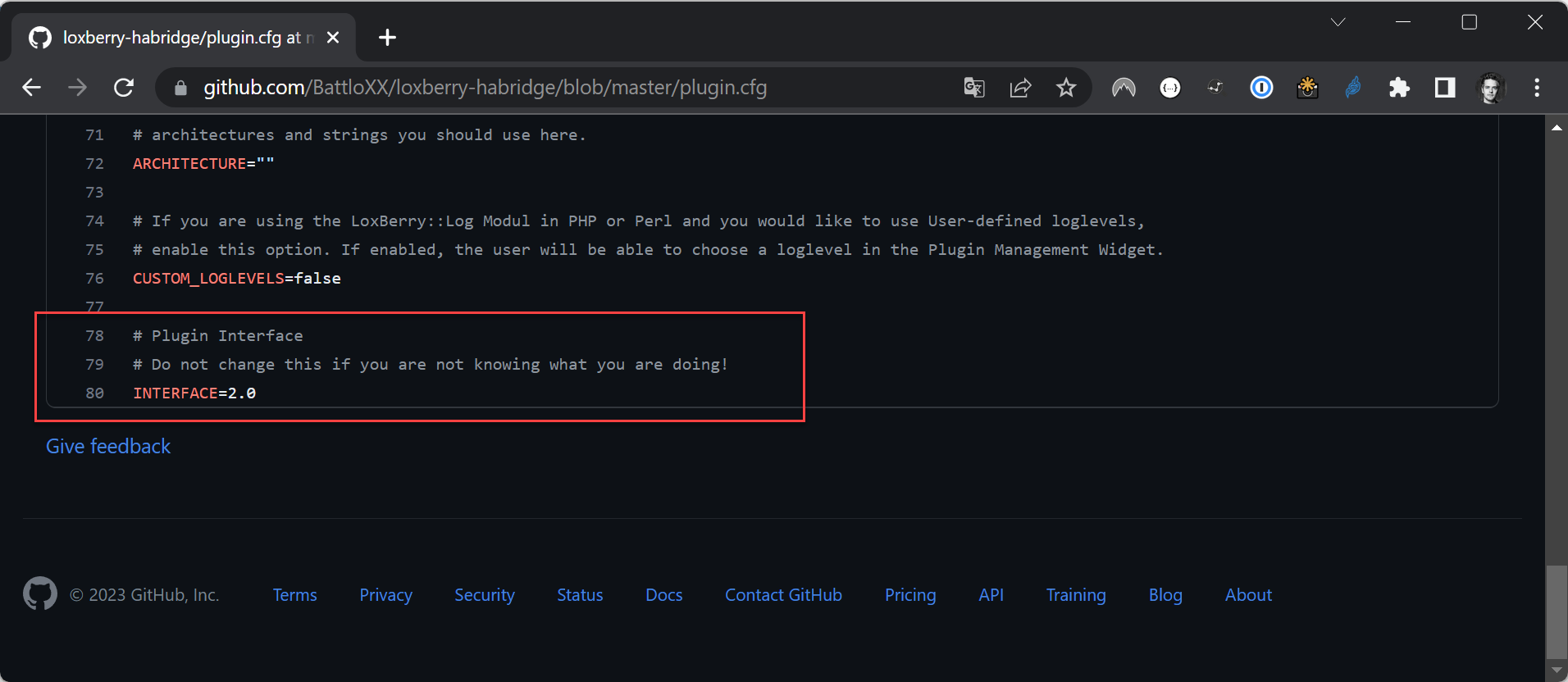Open the translate page icon
The image size is (1568, 682).
[973, 88]
